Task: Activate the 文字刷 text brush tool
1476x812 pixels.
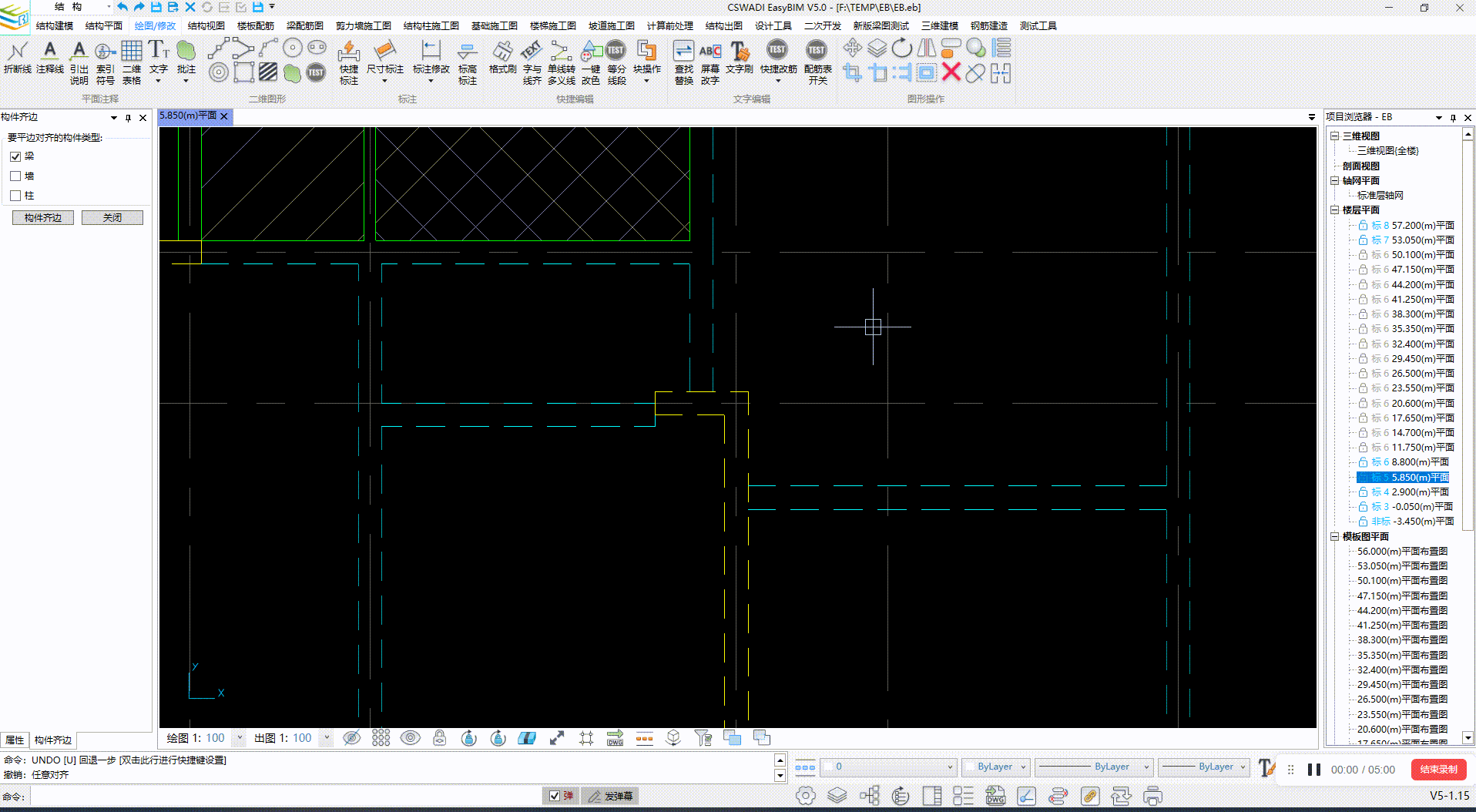Action: [740, 57]
